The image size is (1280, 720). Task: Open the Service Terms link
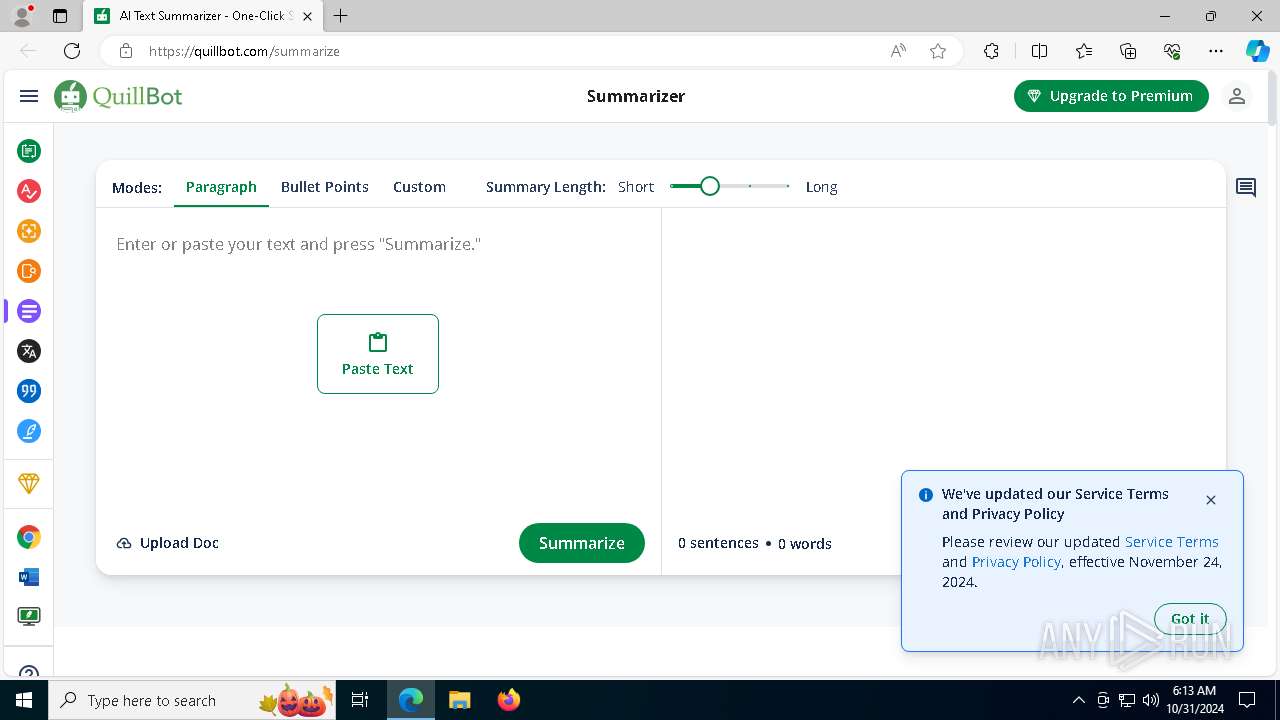pos(1172,542)
